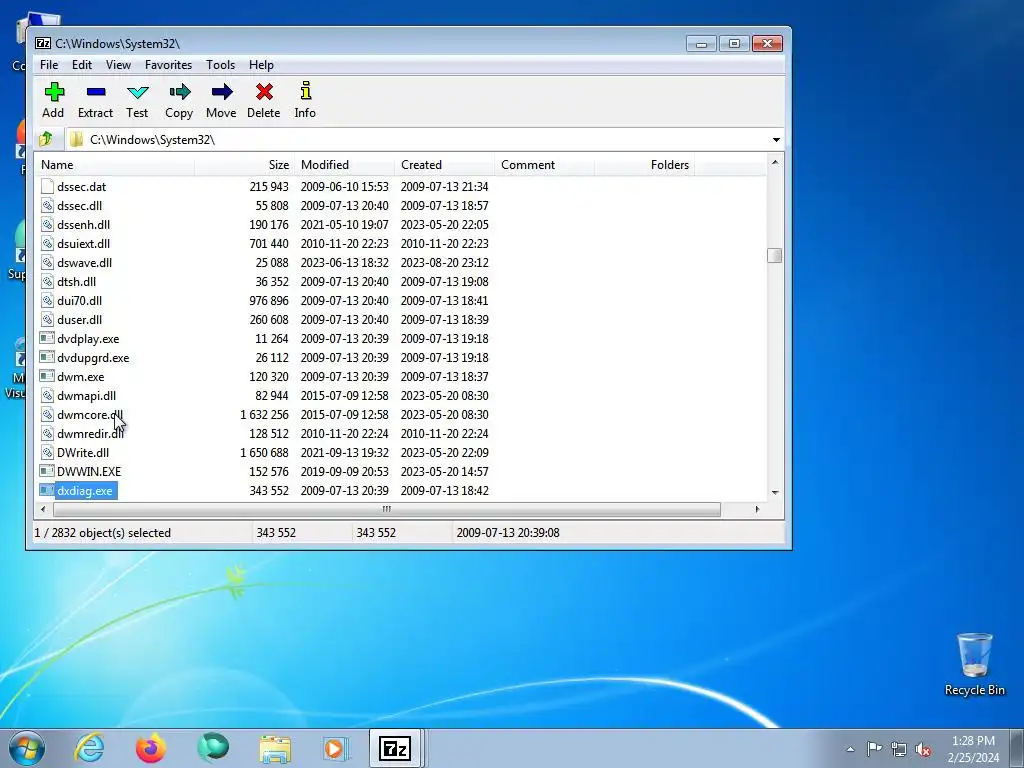The width and height of the screenshot is (1024, 768).
Task: Launch Firefox from the taskbar
Action: point(150,748)
